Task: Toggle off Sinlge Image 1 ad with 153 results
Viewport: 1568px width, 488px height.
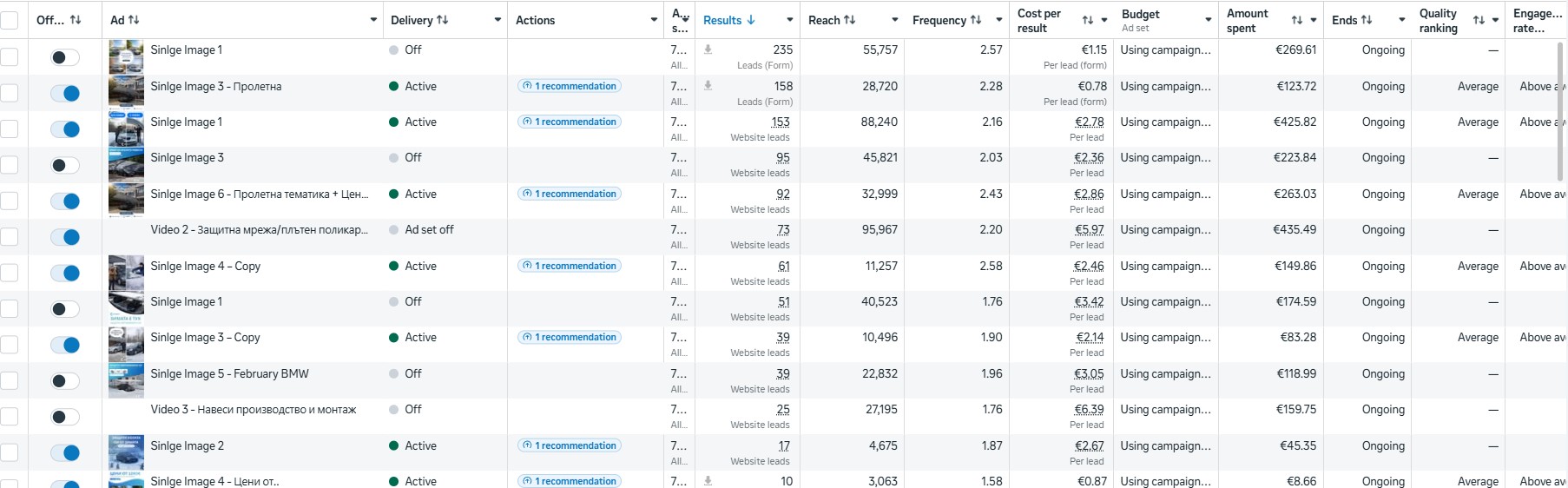Action: point(65,129)
